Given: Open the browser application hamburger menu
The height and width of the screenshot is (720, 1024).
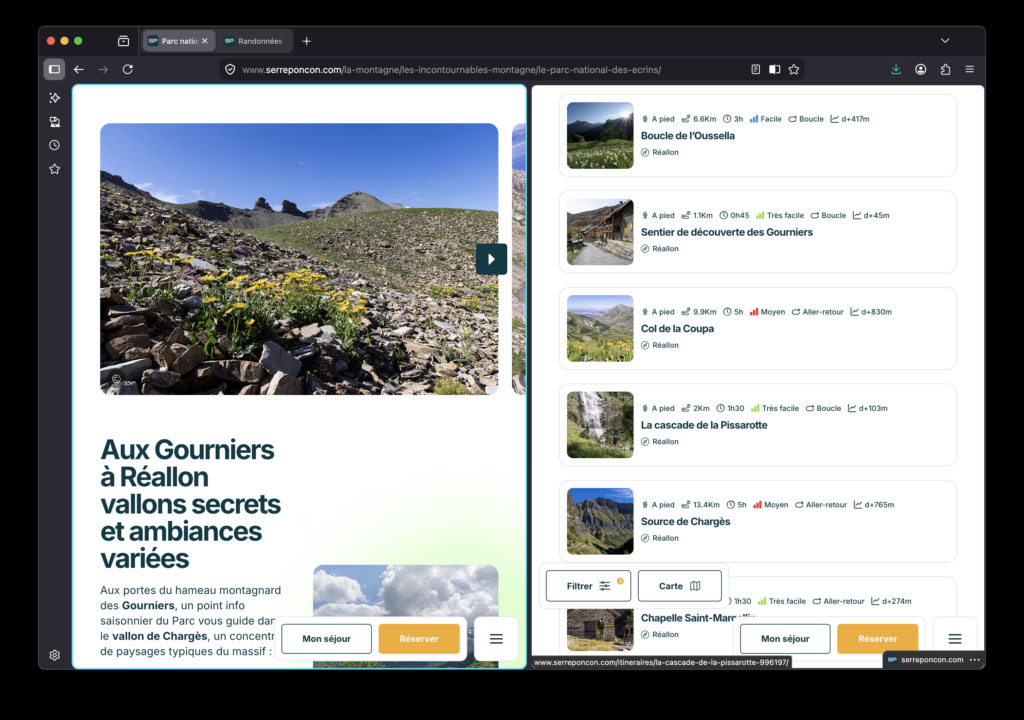Looking at the screenshot, I should 970,69.
